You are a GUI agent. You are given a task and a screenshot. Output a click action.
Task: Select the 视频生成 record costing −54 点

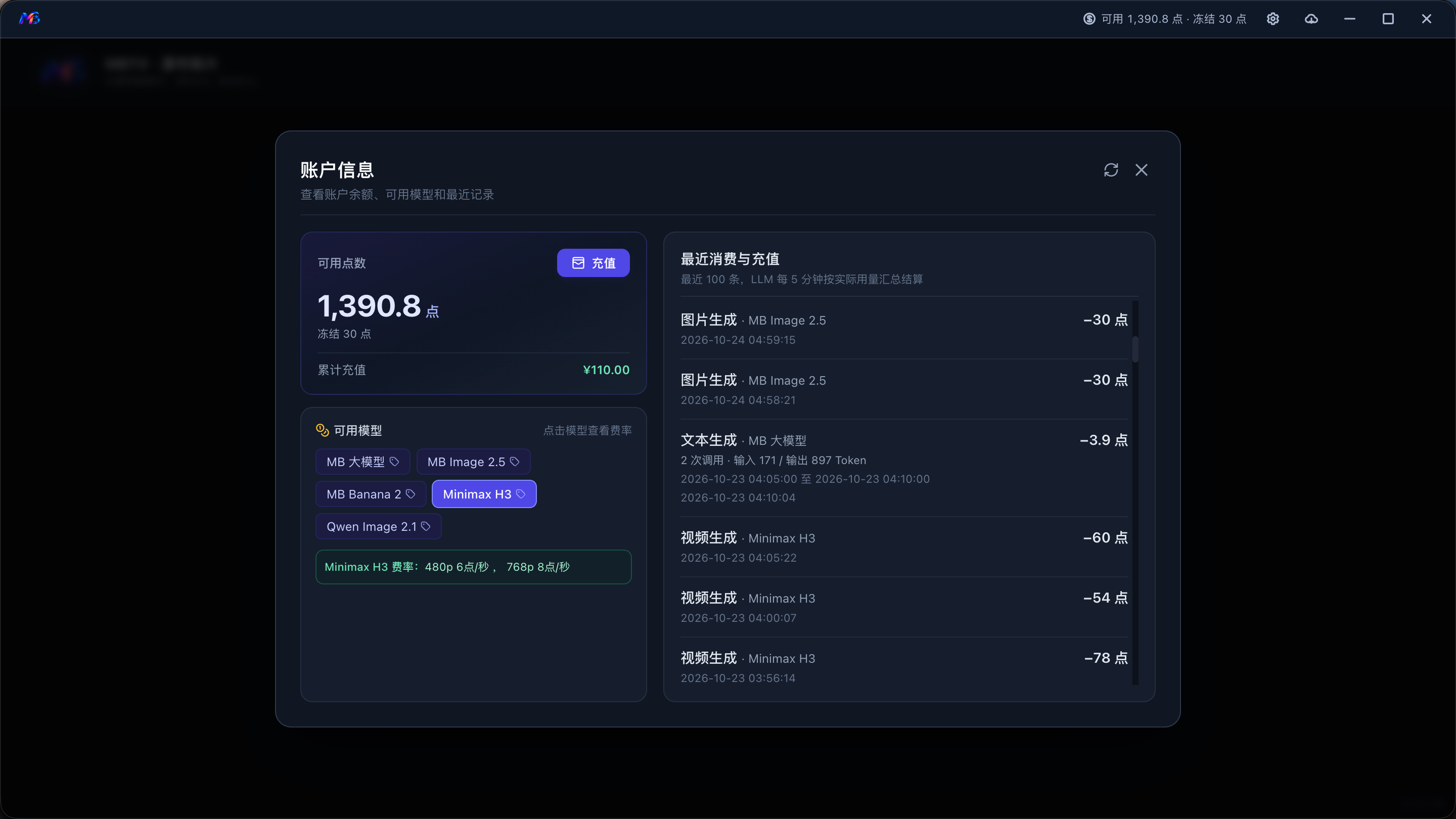904,607
